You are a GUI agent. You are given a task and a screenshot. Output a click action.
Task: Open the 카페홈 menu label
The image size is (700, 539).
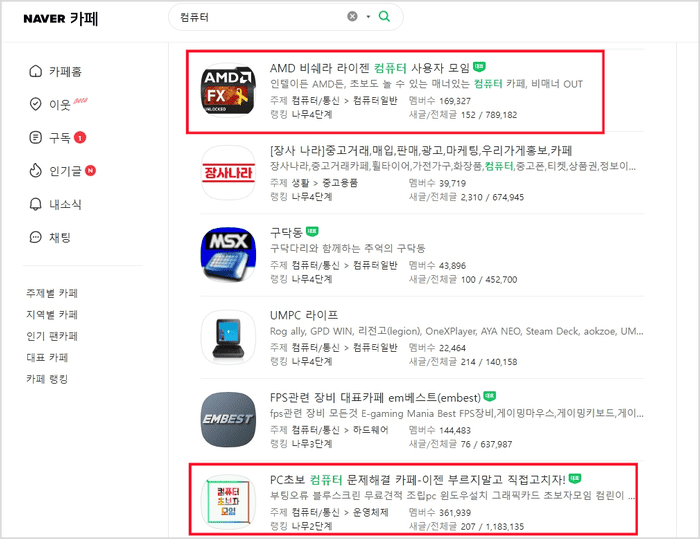pyautogui.click(x=65, y=71)
